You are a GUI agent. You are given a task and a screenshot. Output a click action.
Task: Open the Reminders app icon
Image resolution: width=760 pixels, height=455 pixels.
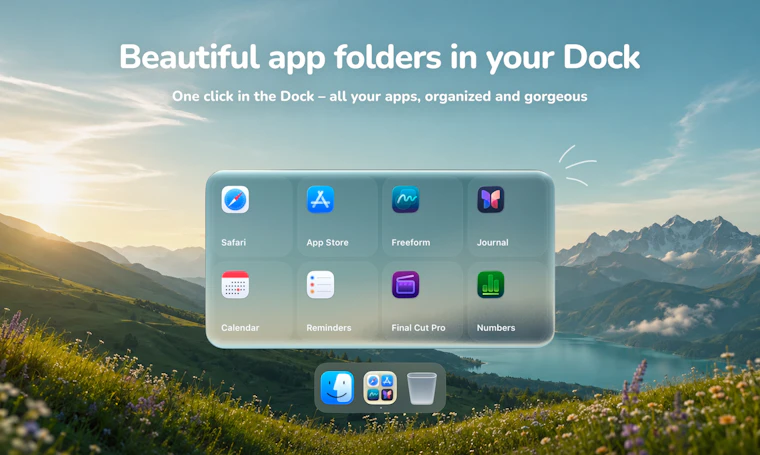(x=320, y=284)
